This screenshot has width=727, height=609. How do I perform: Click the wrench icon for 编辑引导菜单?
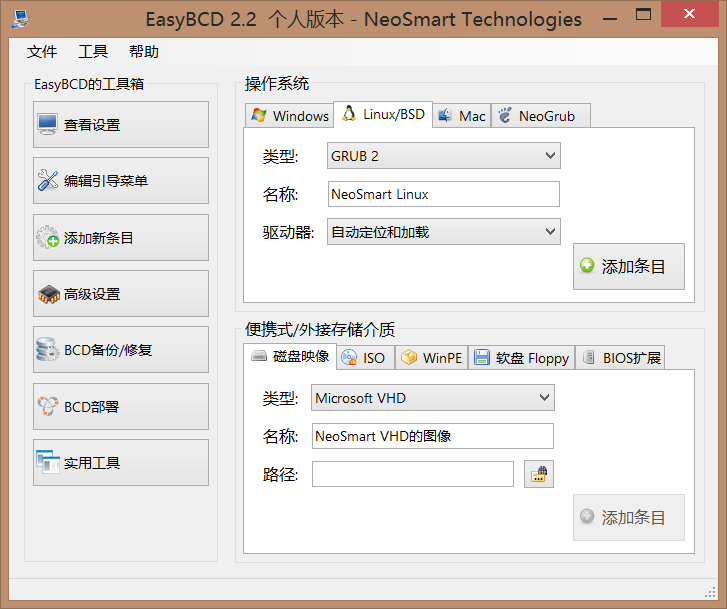[48, 180]
